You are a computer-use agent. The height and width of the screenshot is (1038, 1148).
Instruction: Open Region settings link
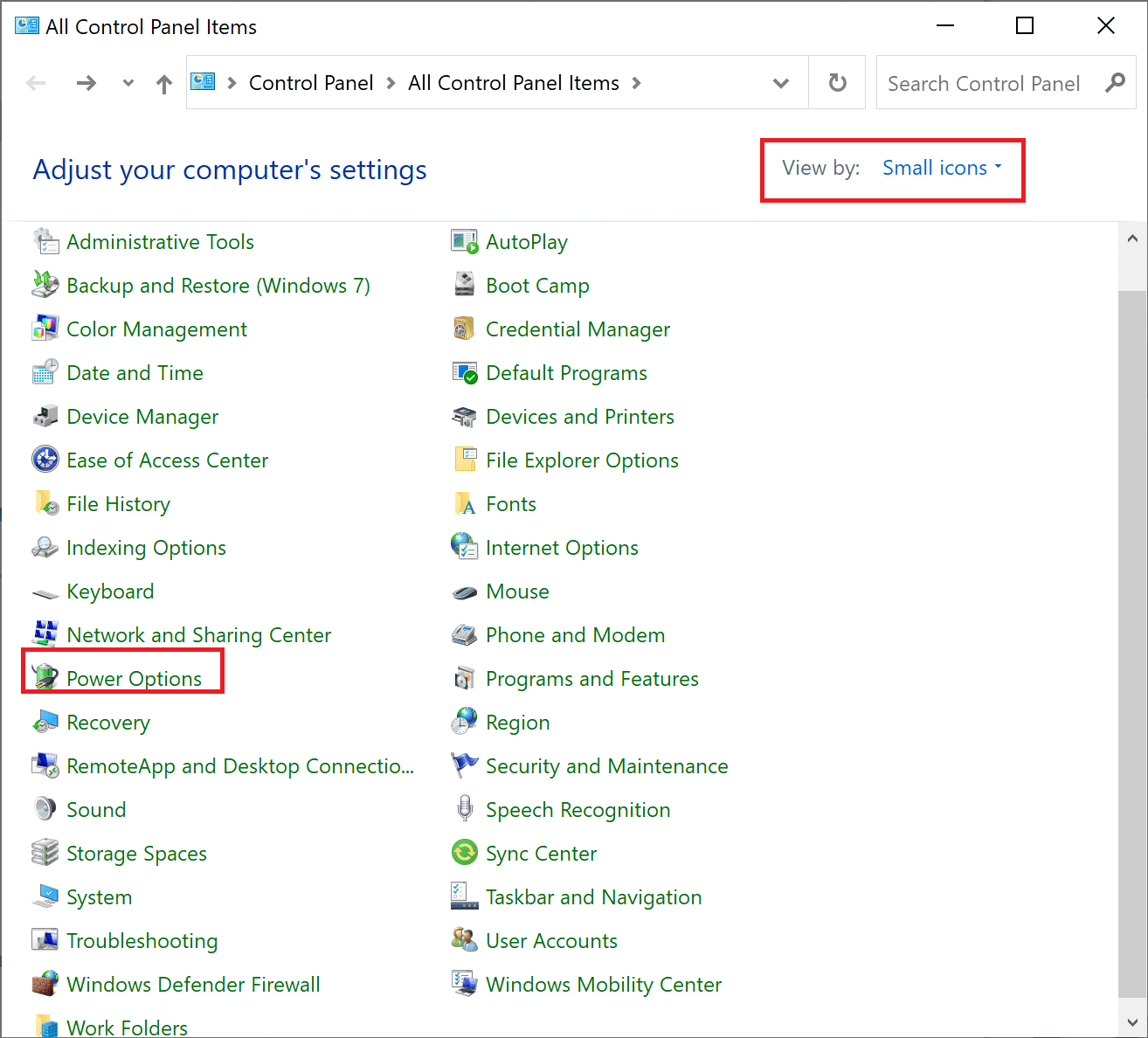coord(518,723)
